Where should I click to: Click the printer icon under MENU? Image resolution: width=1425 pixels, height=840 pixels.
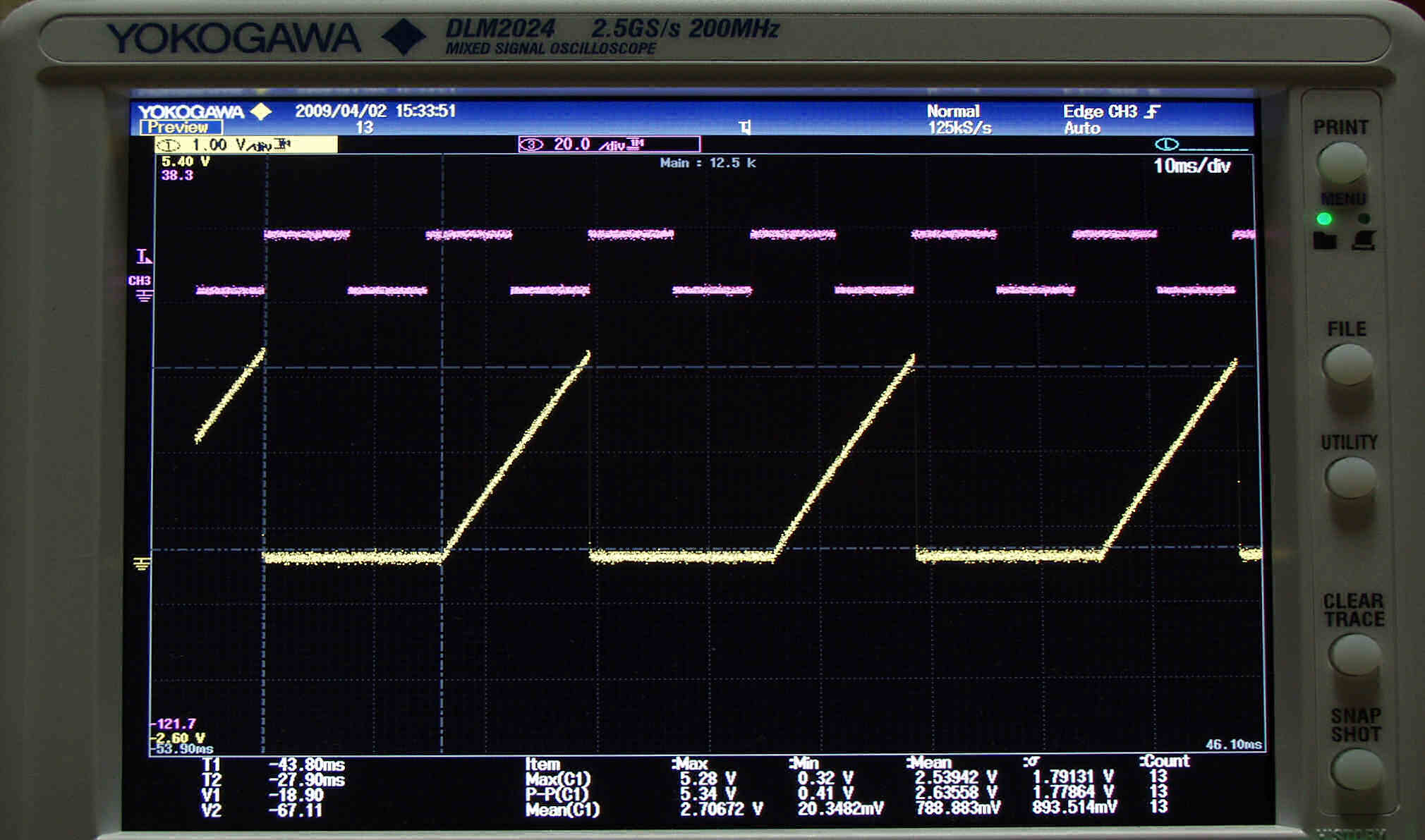[x=1364, y=241]
